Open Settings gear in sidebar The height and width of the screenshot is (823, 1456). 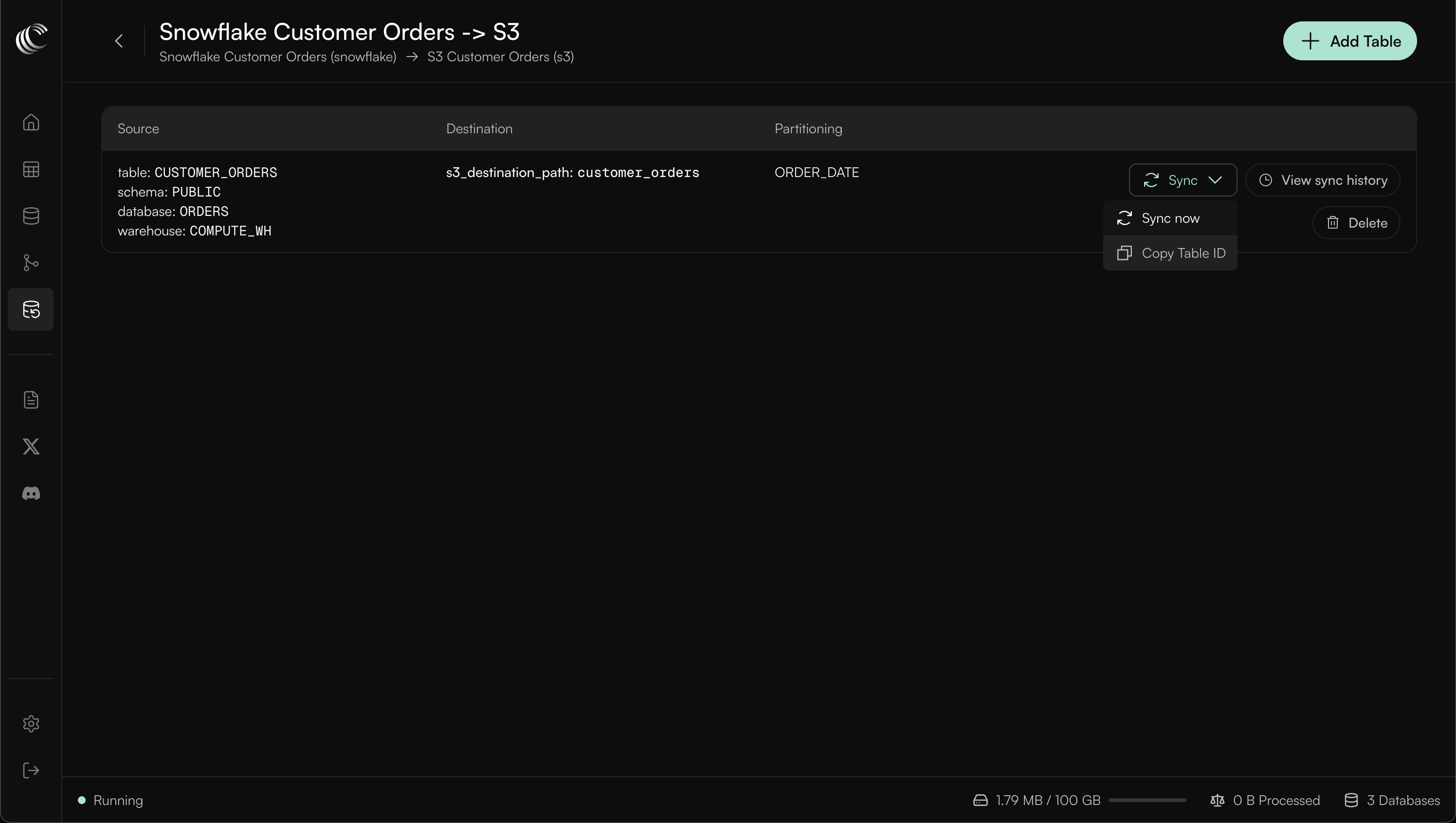(31, 723)
